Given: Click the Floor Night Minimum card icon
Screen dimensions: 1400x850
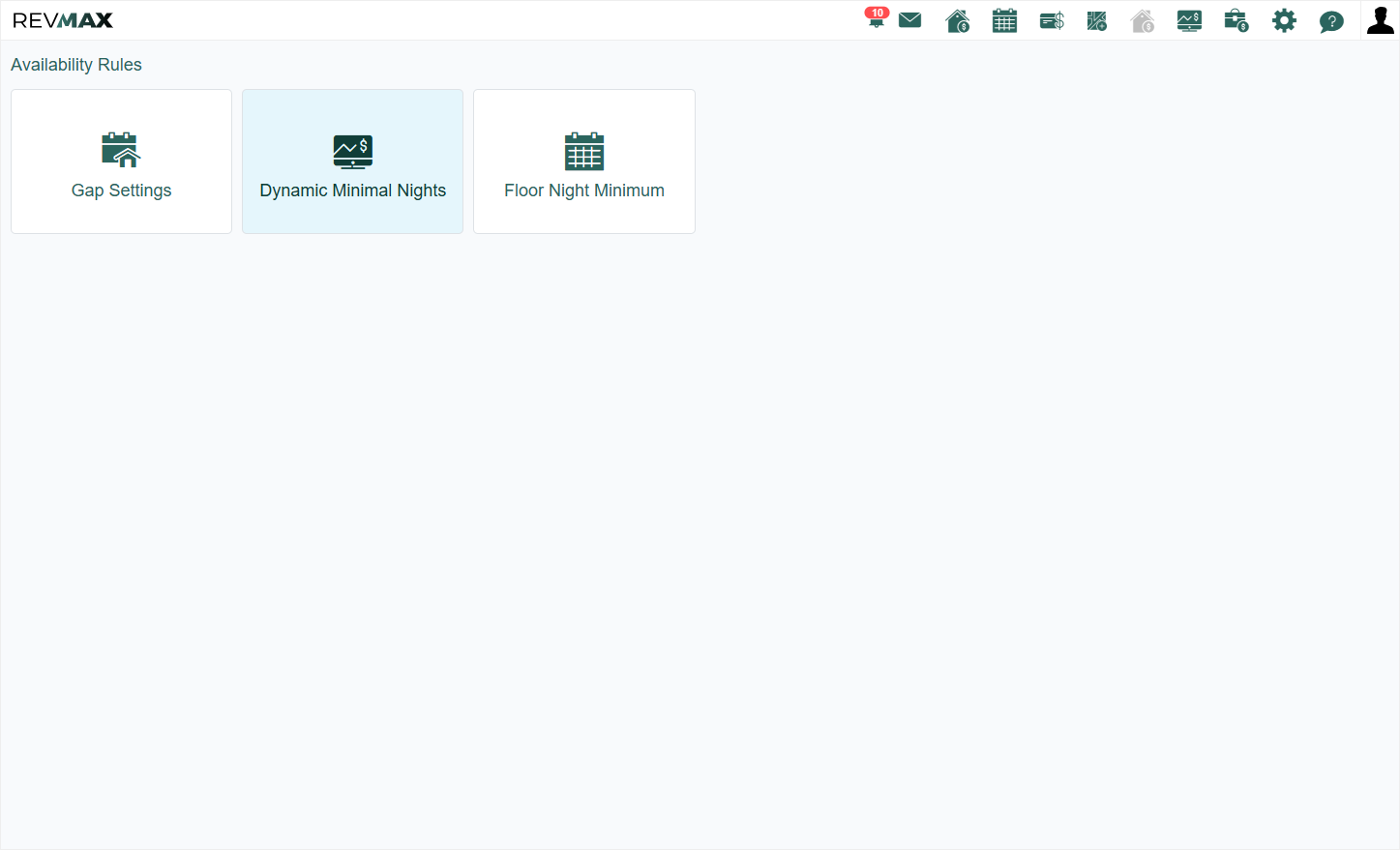Looking at the screenshot, I should (584, 151).
